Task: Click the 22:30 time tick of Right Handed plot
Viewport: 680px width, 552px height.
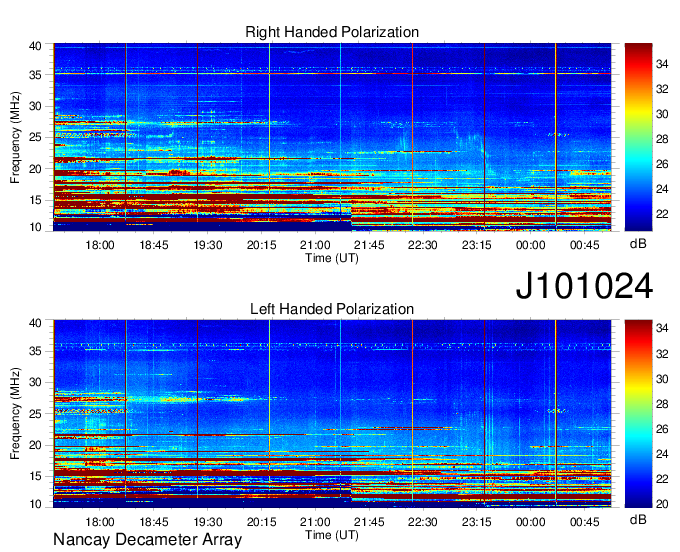Action: (x=422, y=245)
